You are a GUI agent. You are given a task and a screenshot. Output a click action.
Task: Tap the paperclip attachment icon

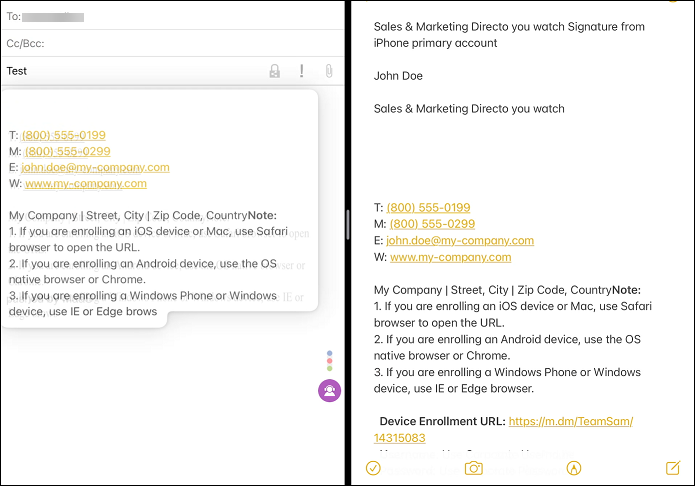click(327, 71)
